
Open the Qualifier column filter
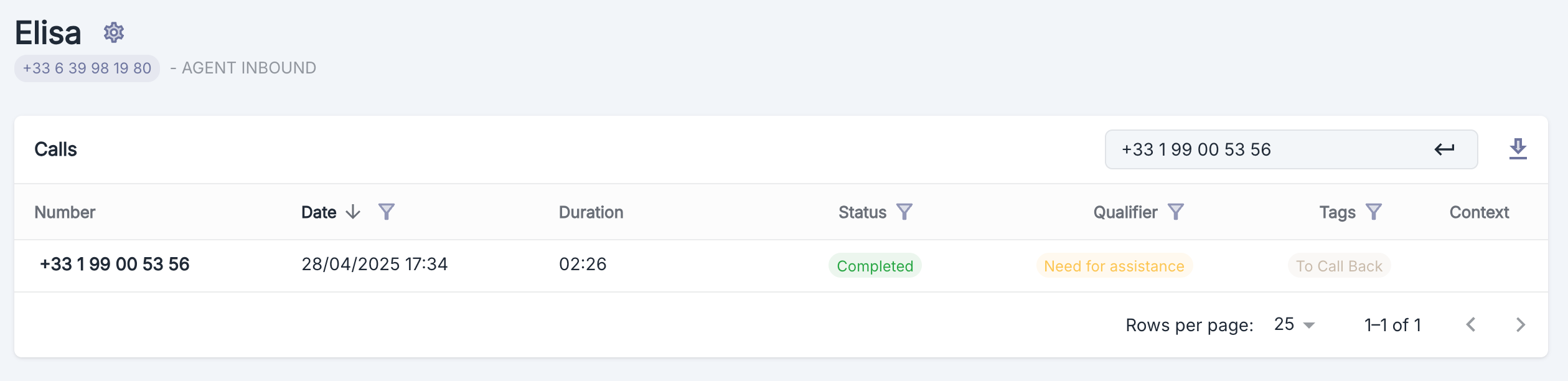pyautogui.click(x=1176, y=212)
